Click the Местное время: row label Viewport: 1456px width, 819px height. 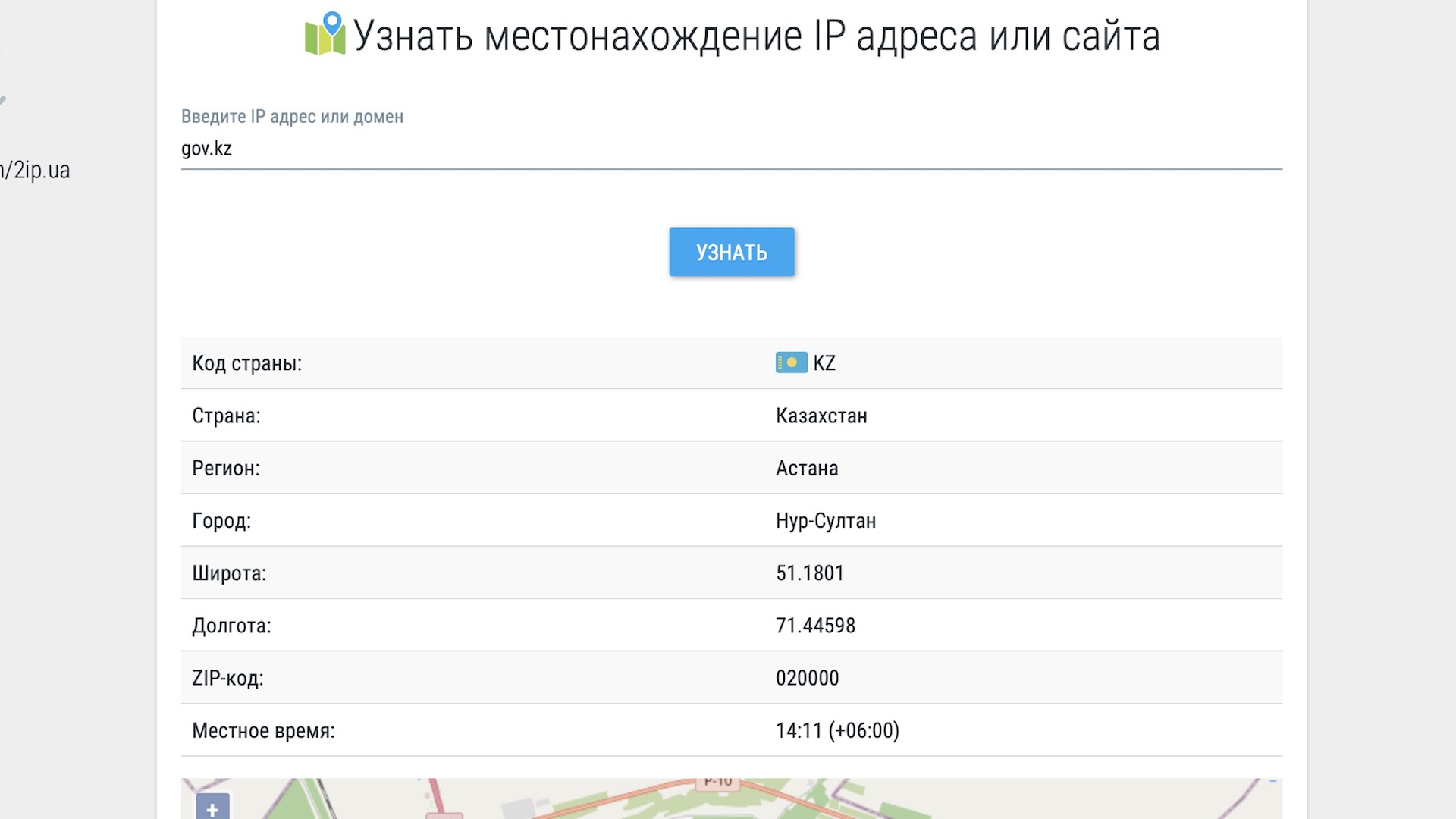263,731
